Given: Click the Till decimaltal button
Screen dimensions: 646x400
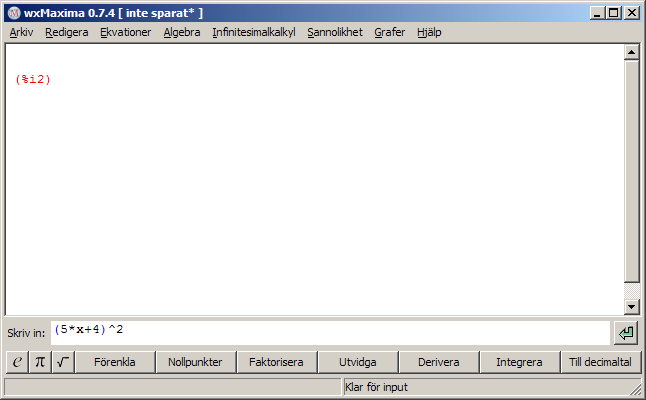Looking at the screenshot, I should tap(600, 362).
